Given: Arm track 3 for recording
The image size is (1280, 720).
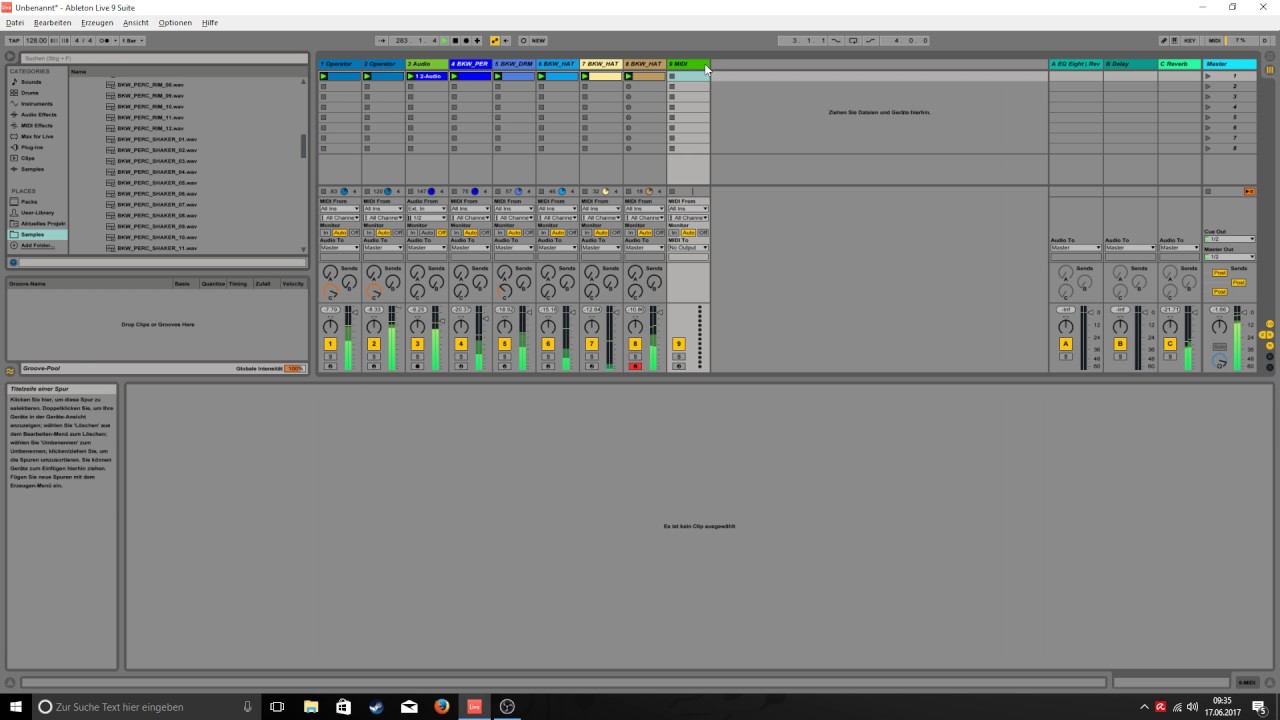Looking at the screenshot, I should [417, 366].
